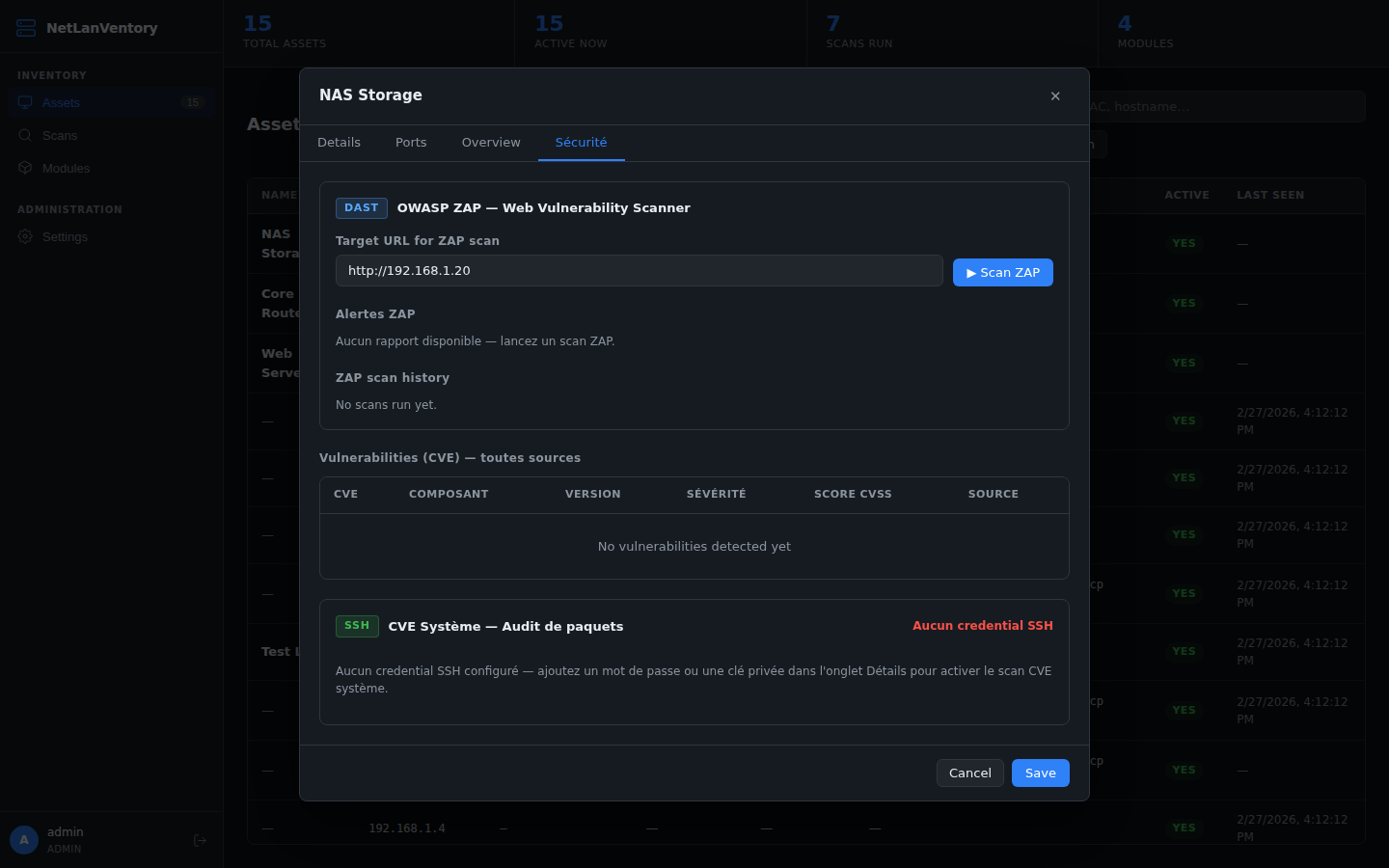
Task: Click the LAST SEEN column header
Action: 1270,196
